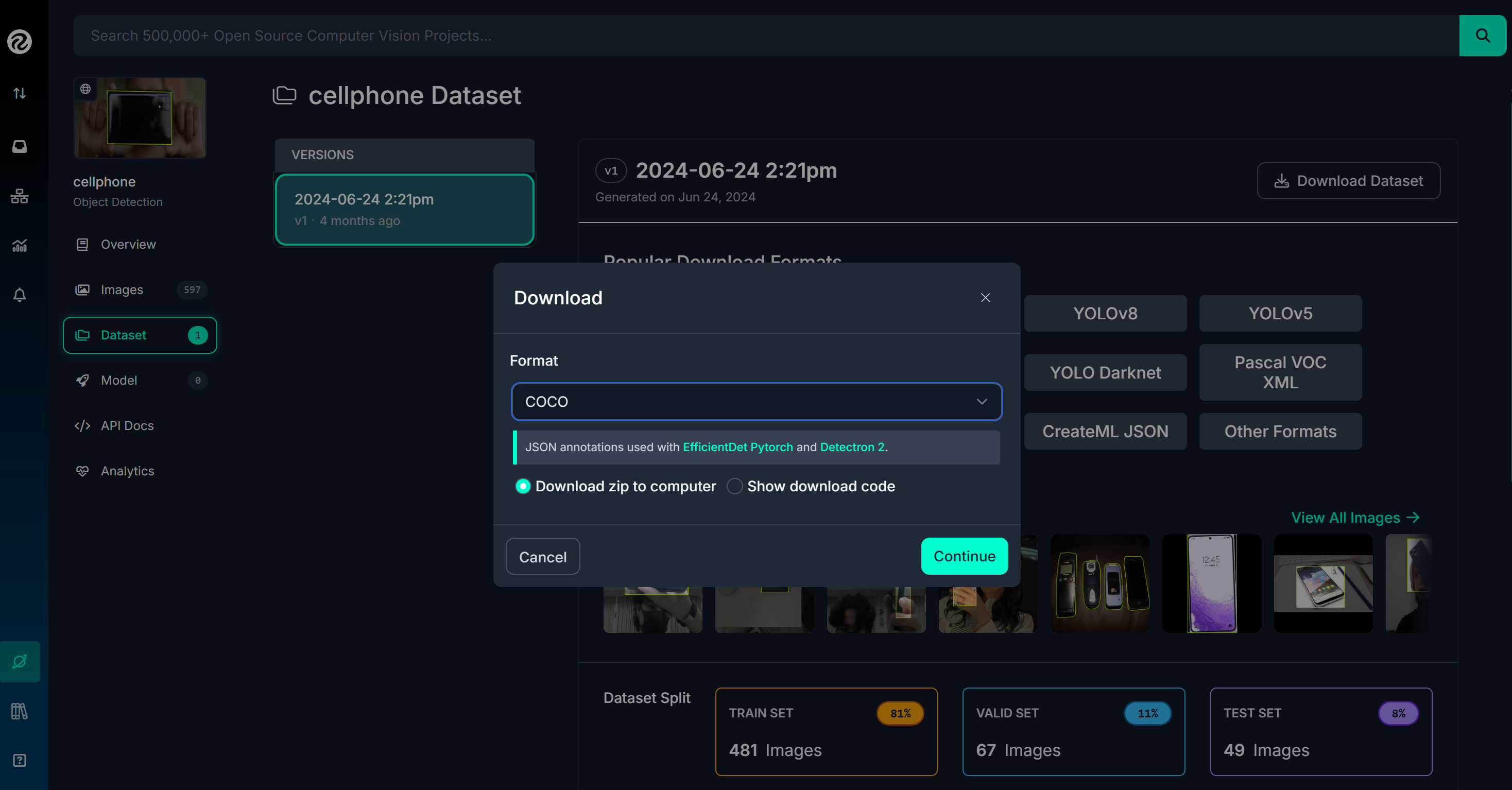Click the Model count badge 0
This screenshot has width=1512, height=790.
click(198, 381)
